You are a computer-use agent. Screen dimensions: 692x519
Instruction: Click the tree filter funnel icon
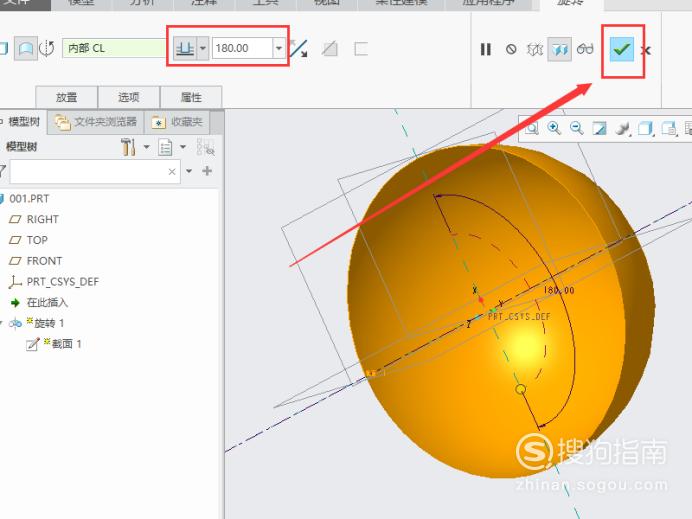coord(3,171)
